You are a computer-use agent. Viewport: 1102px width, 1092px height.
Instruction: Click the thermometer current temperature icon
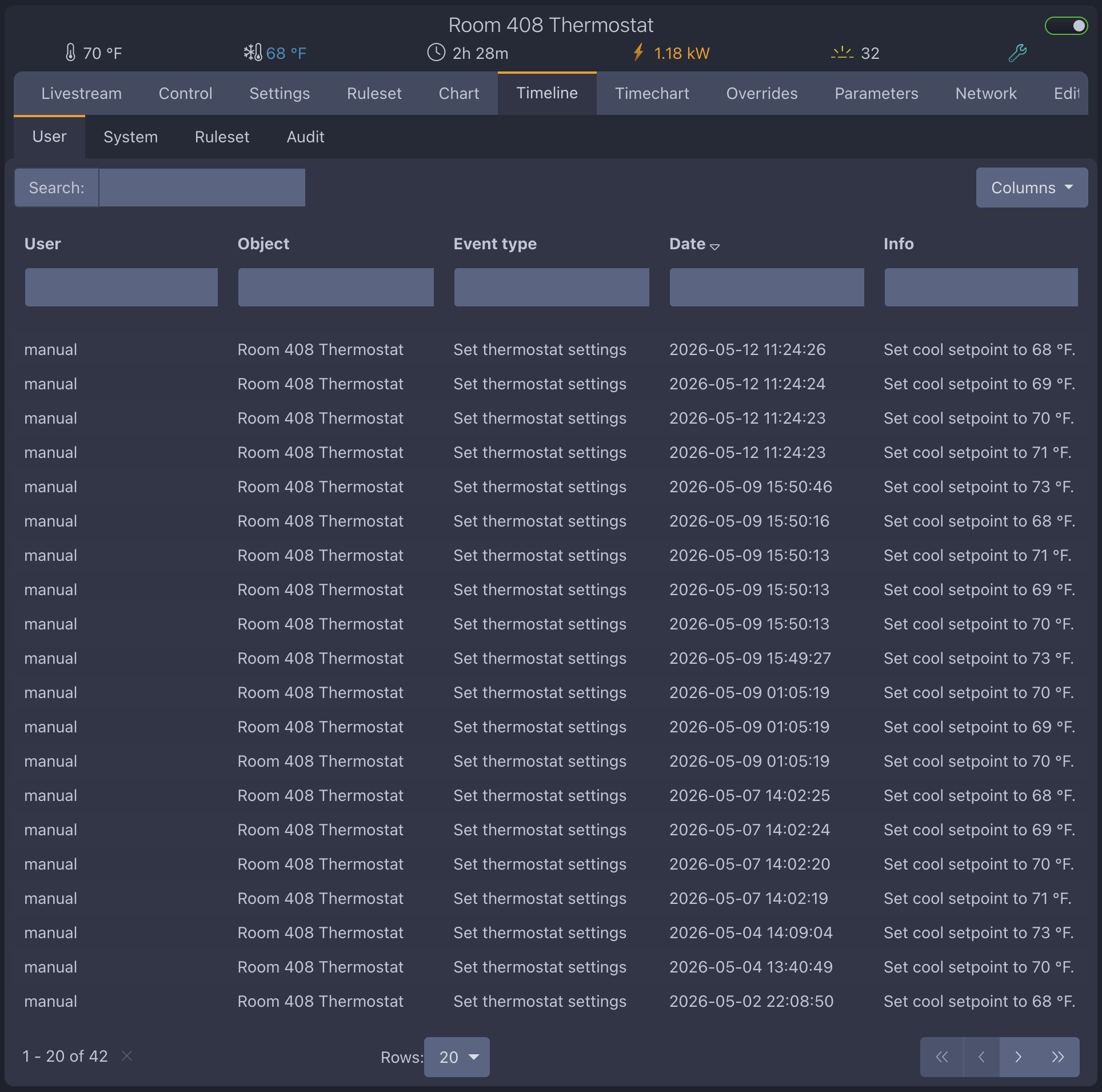tap(70, 53)
